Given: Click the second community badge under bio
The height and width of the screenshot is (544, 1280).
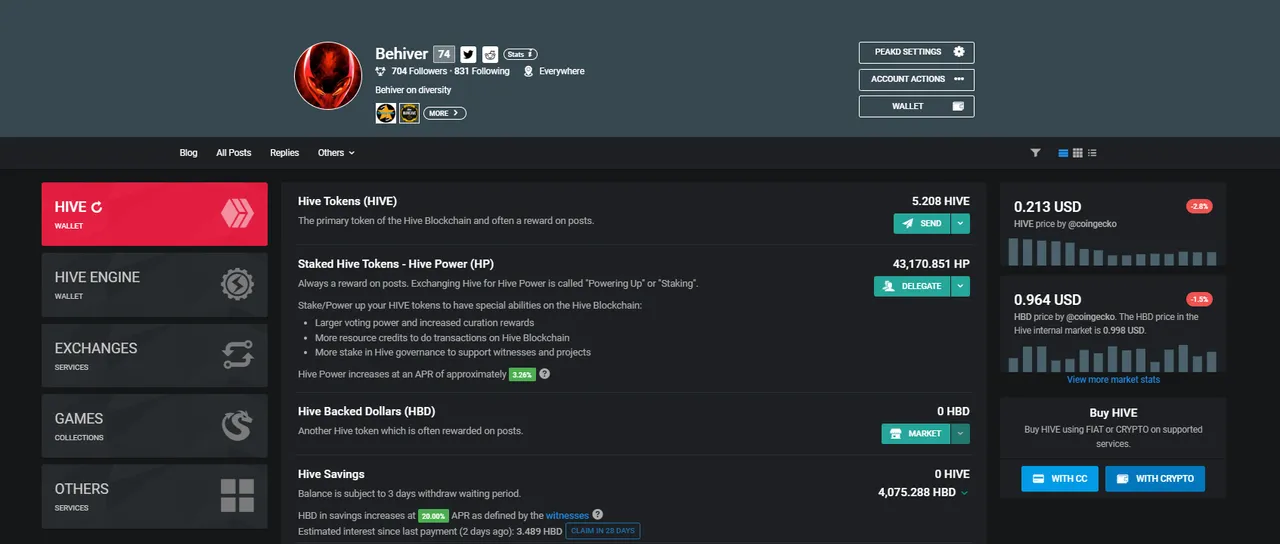Looking at the screenshot, I should 409,113.
